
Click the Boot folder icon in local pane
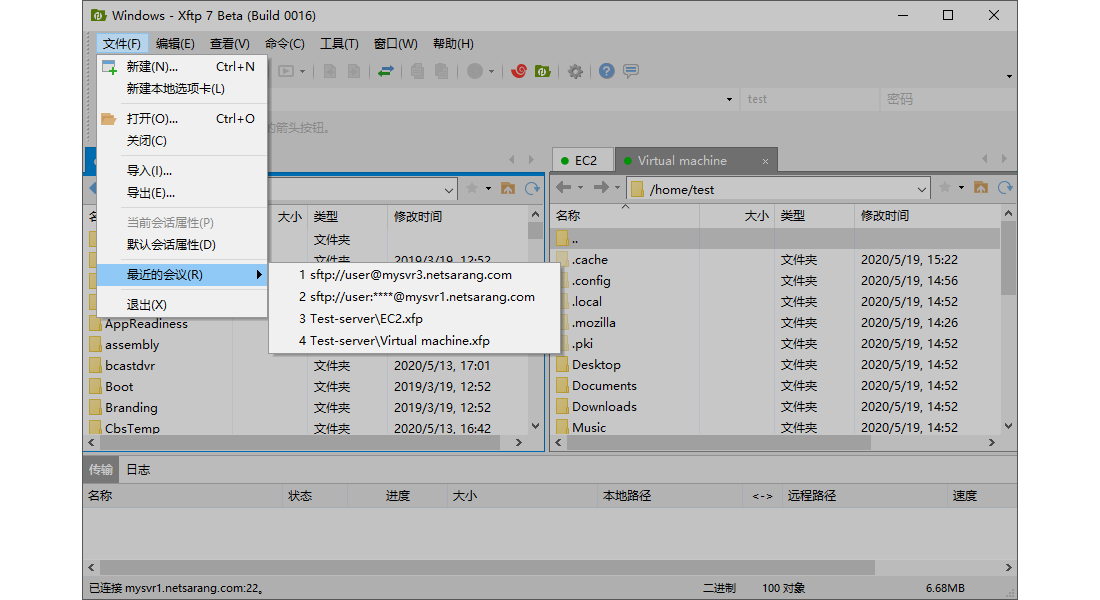click(95, 386)
